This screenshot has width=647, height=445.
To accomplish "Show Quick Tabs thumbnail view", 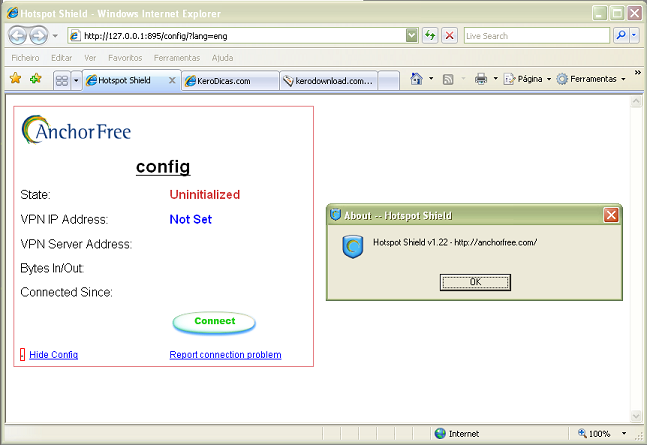I will 62,80.
